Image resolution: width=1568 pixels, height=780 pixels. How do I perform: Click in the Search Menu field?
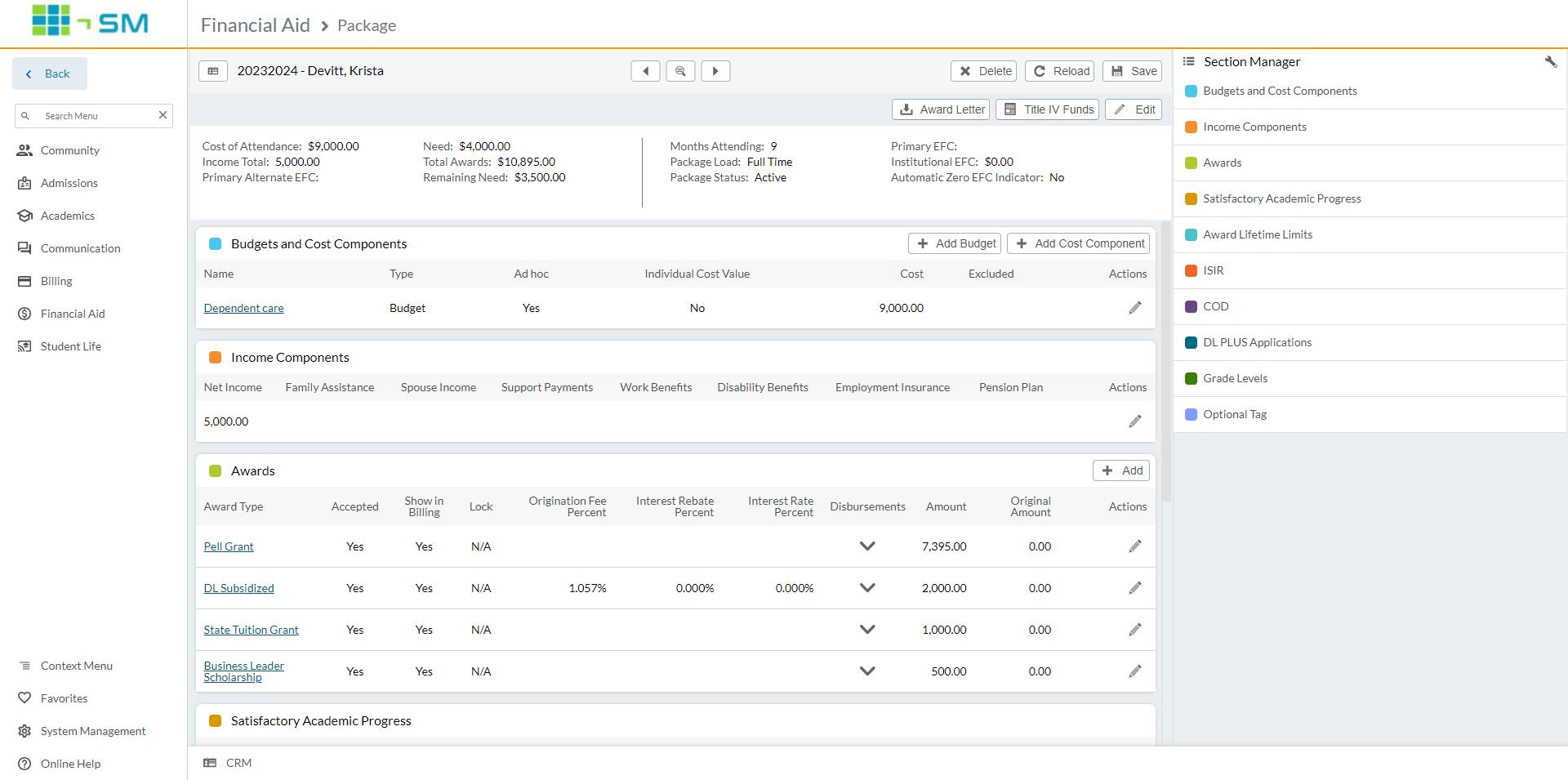pos(94,115)
